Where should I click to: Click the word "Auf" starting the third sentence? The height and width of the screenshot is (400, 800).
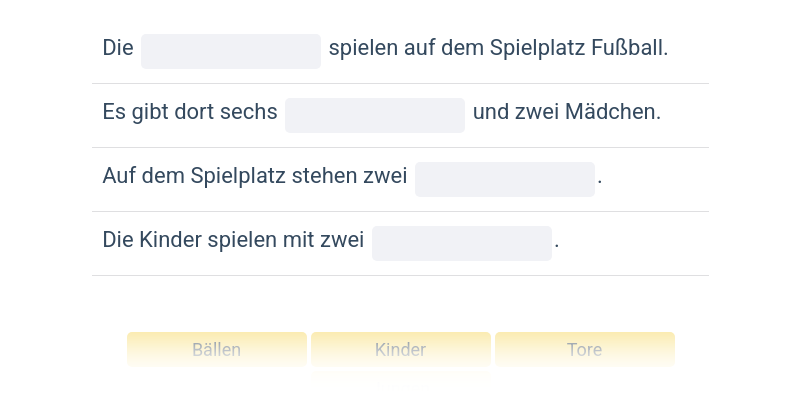(x=118, y=176)
